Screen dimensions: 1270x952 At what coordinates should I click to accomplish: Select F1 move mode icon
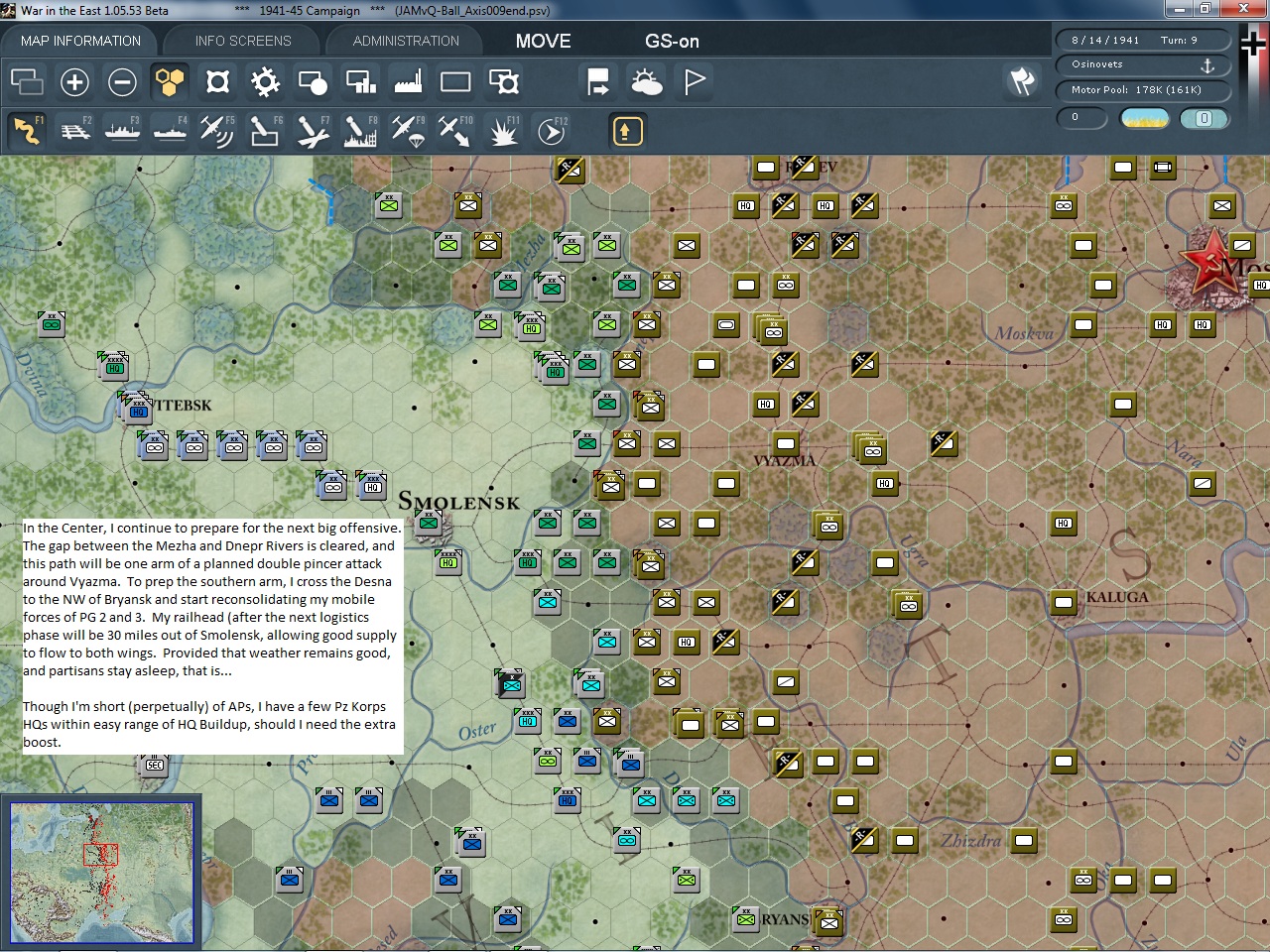pos(27,131)
